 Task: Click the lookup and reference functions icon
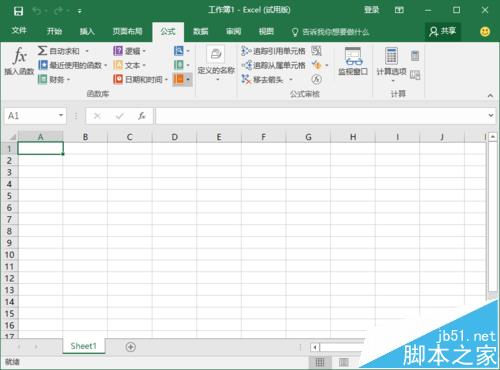pyautogui.click(x=179, y=51)
